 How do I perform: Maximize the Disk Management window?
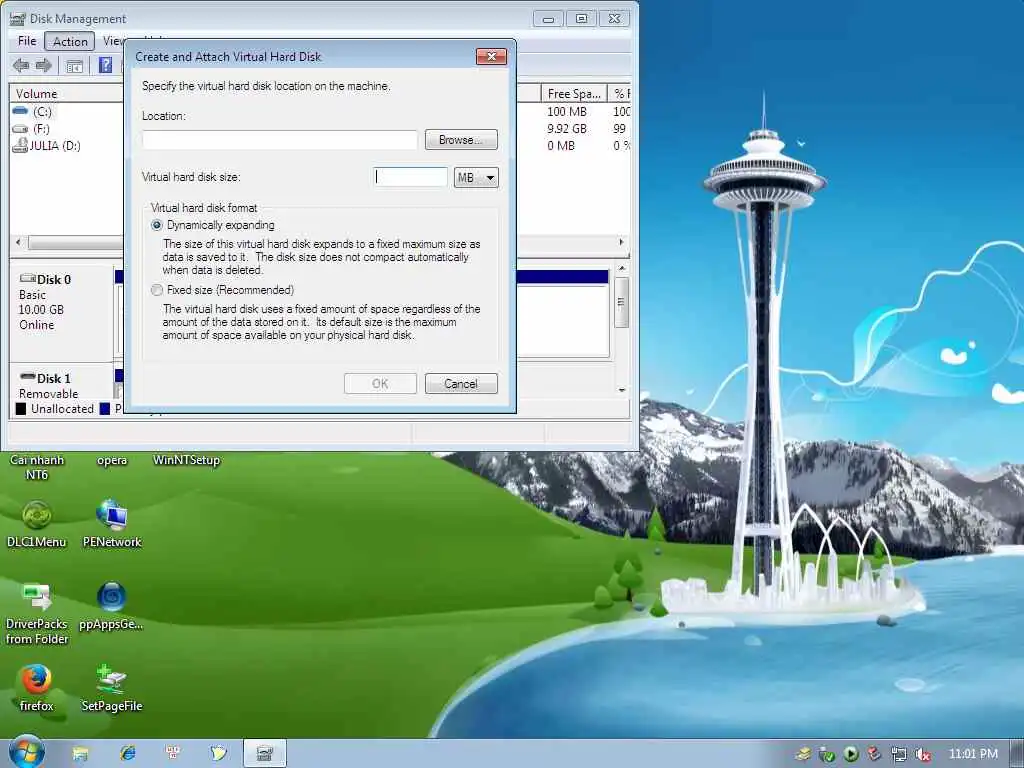click(581, 19)
